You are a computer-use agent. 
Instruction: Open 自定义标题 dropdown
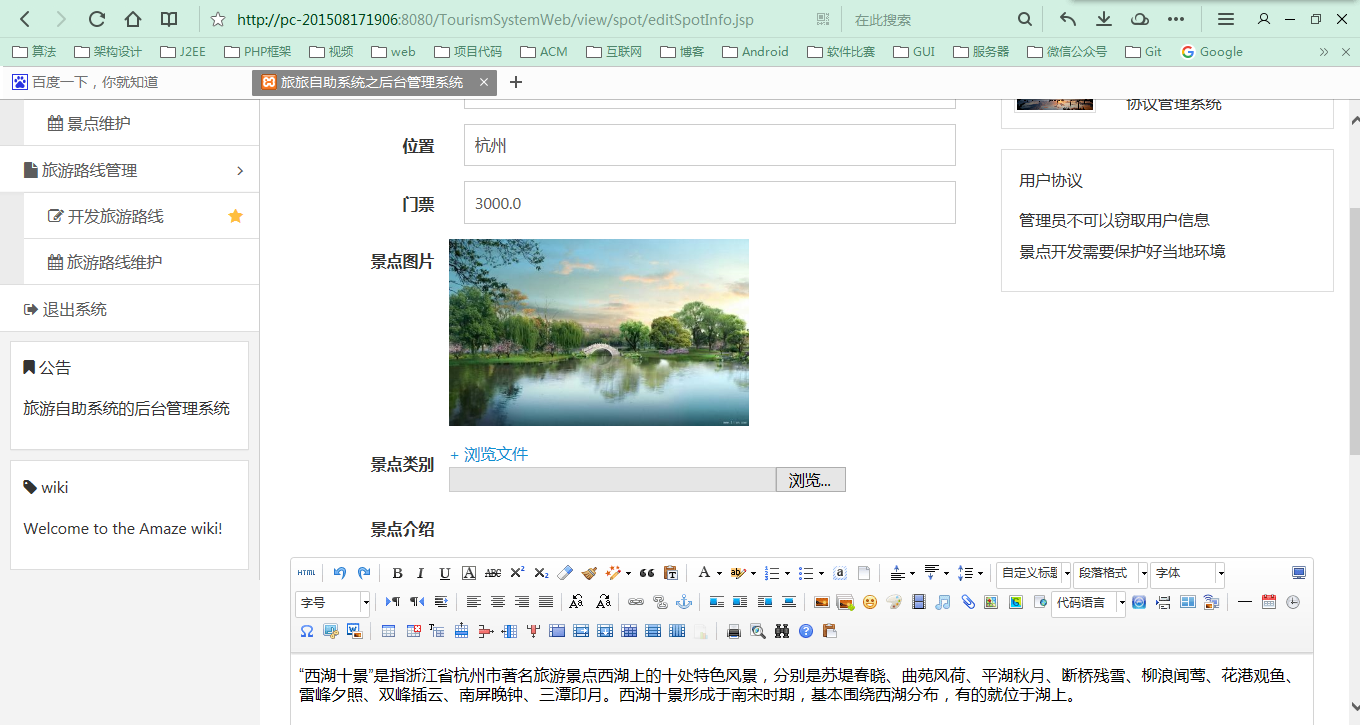[x=1033, y=574]
